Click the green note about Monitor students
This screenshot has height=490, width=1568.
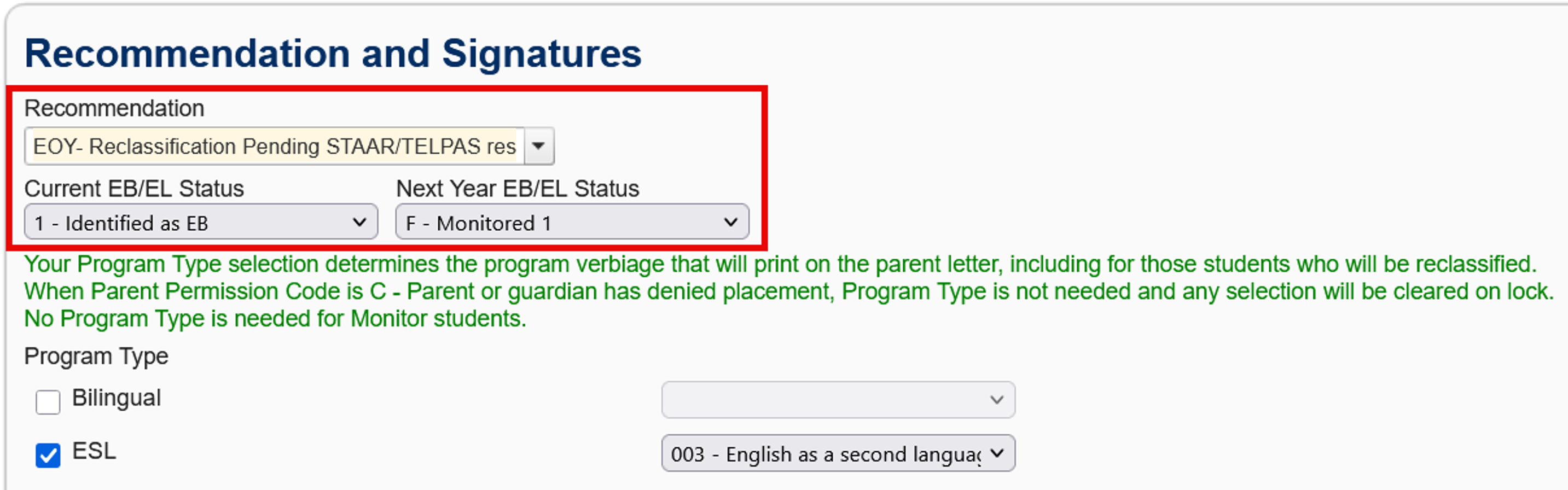[275, 318]
